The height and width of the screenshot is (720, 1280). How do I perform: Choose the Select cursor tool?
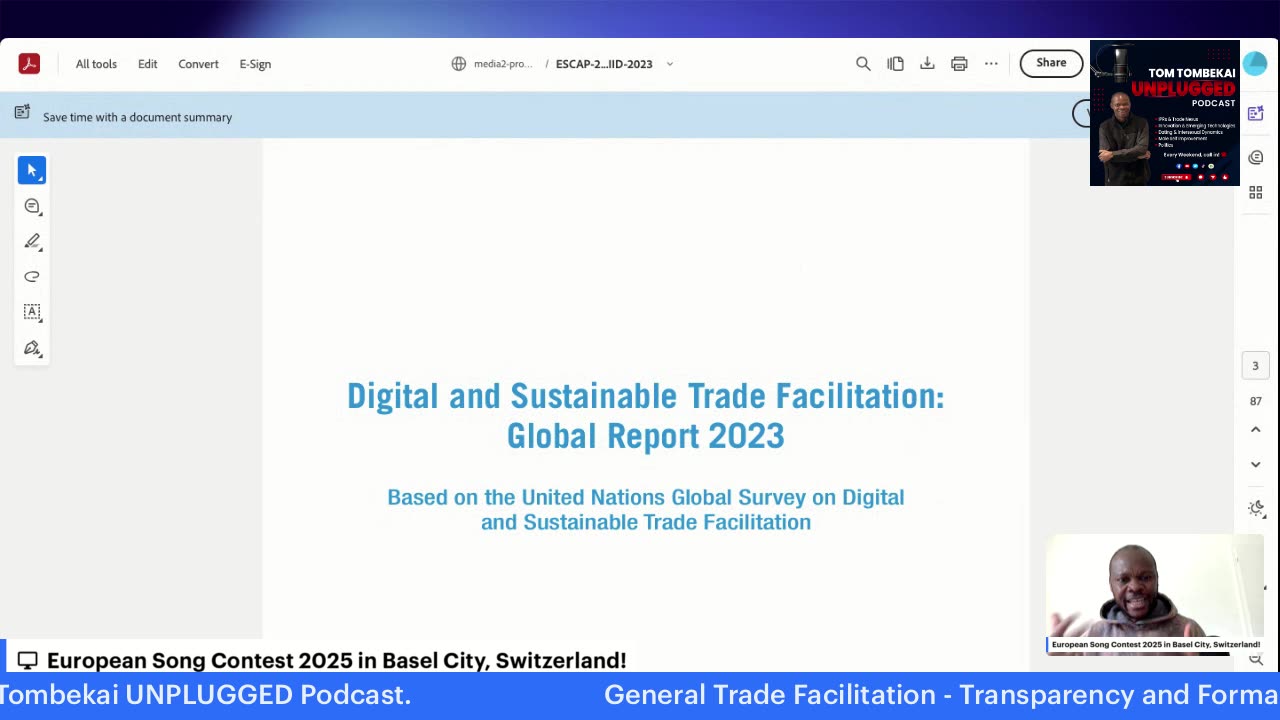[x=32, y=171]
